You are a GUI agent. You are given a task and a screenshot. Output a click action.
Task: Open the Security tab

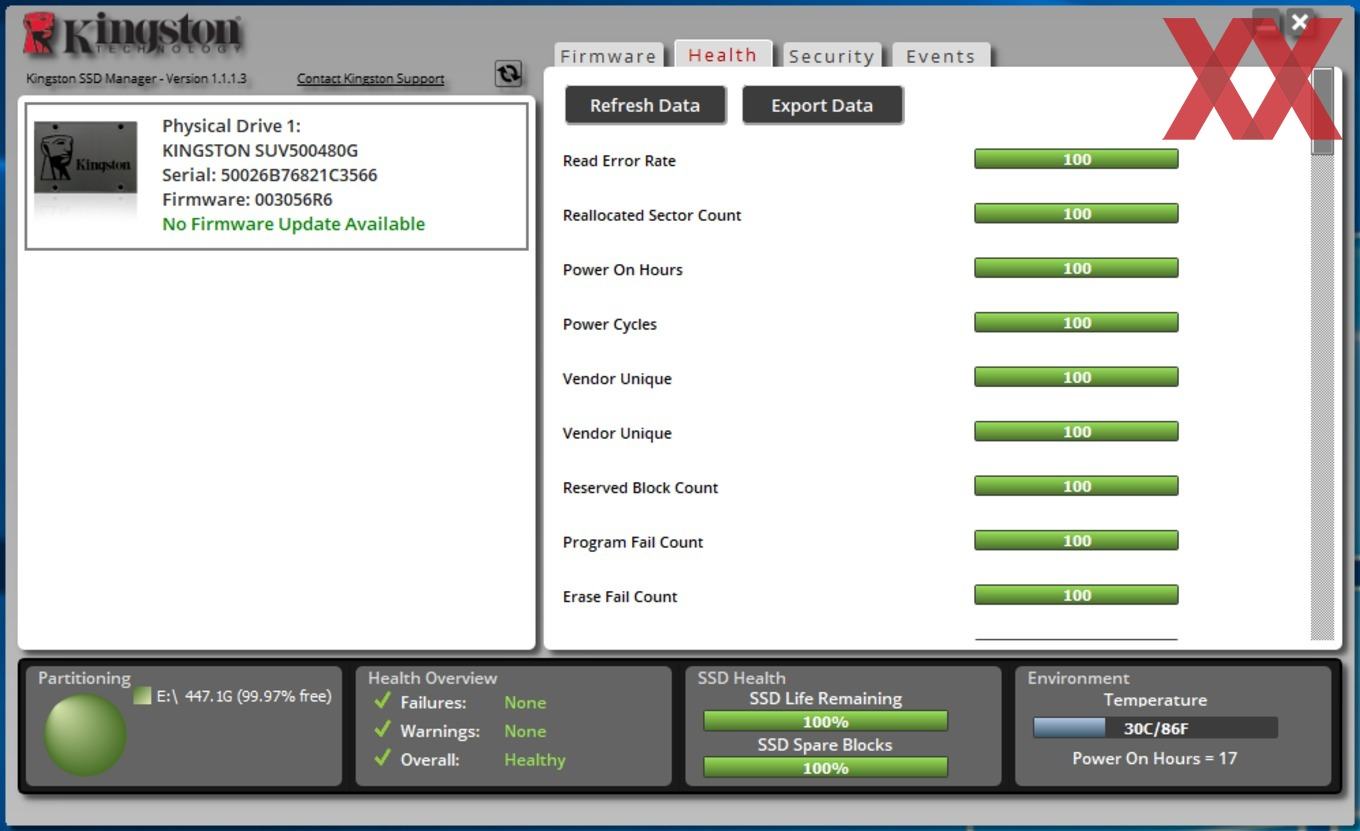point(831,56)
